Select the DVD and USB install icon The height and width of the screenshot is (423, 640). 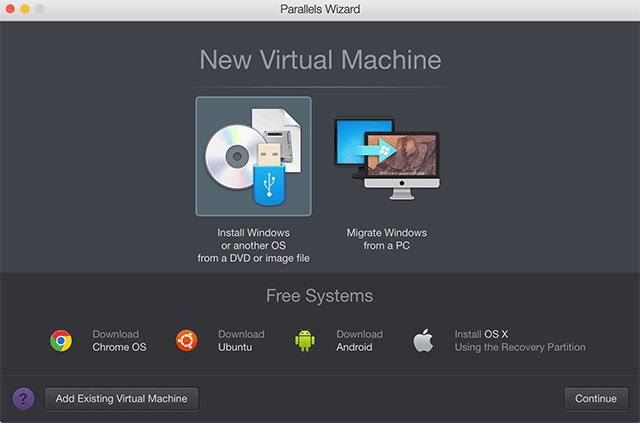tap(253, 156)
